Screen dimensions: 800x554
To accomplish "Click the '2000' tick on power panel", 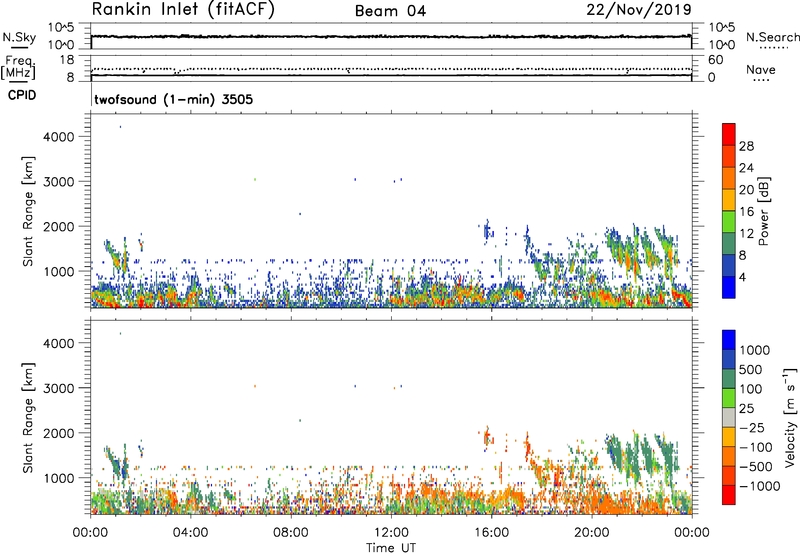I will (x=58, y=226).
